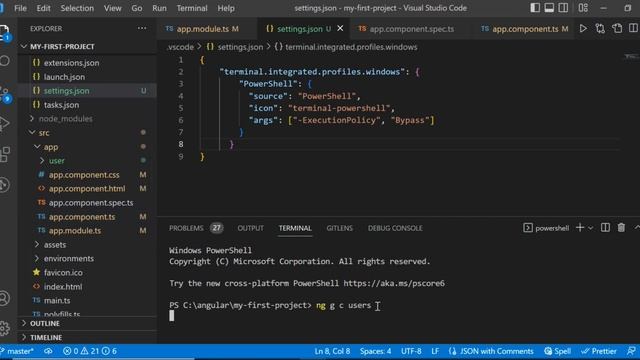640x360 pixels.
Task: Open the Extensions view
Action: 4,154
